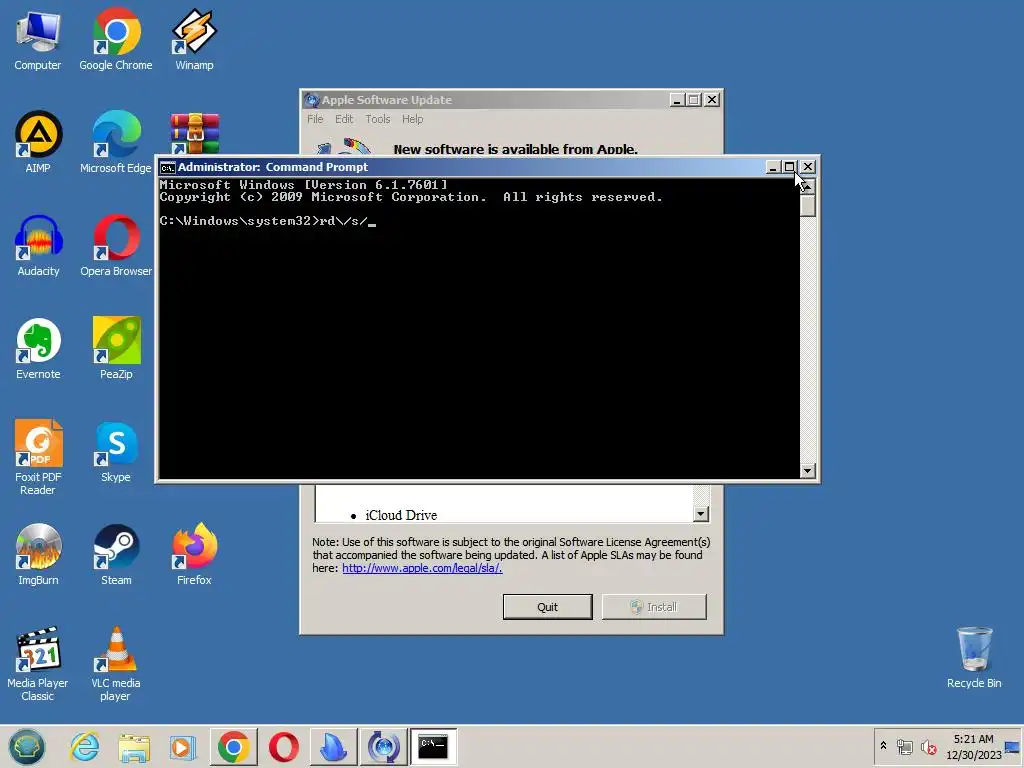Close the Command Prompt window

[808, 167]
